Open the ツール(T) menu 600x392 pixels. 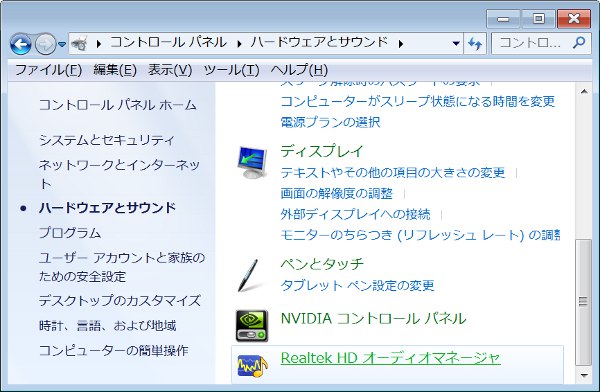(231, 70)
